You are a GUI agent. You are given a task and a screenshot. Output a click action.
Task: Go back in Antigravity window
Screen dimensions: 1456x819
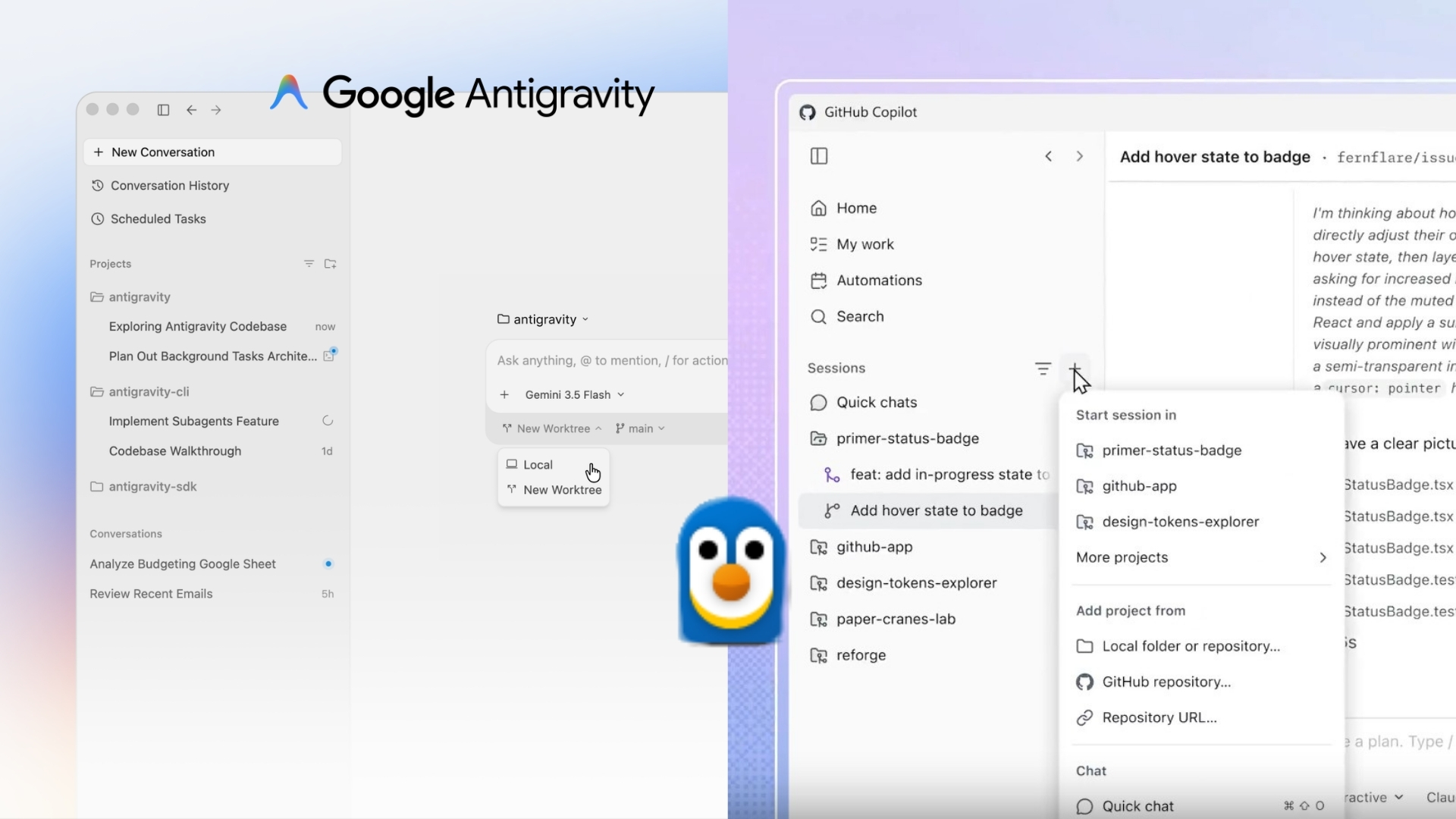point(191,110)
